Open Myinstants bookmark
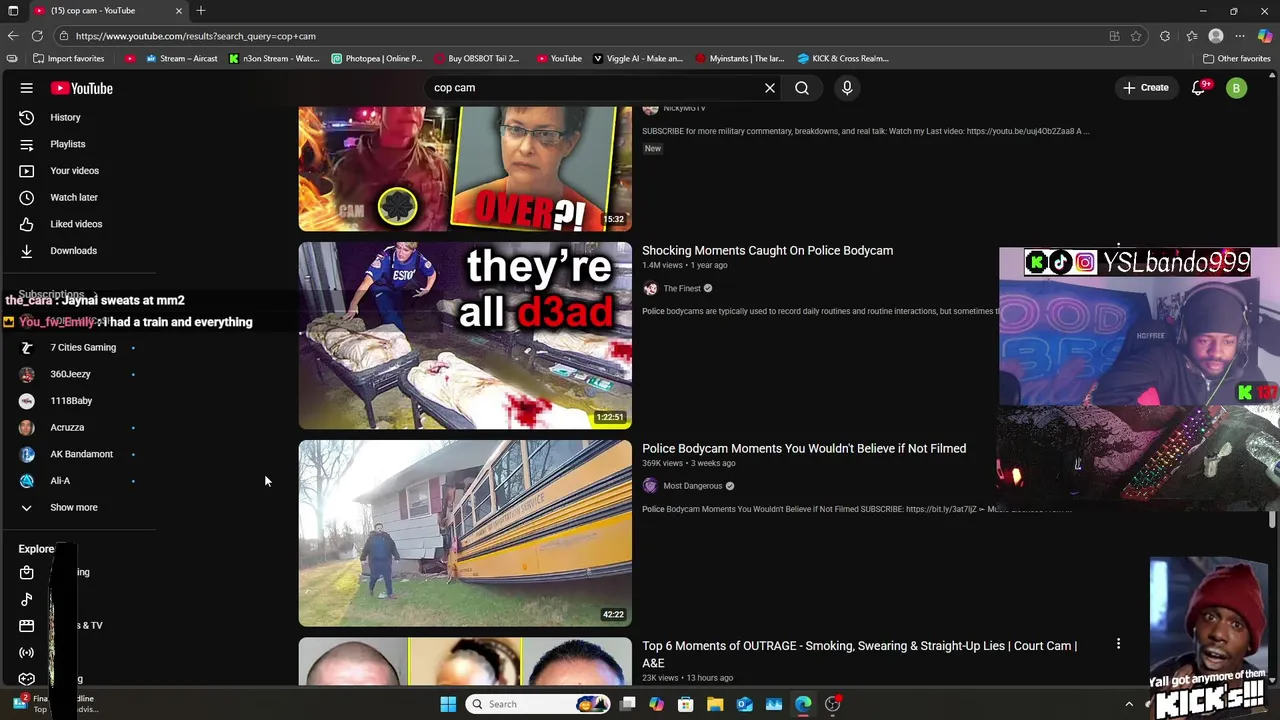 (x=740, y=58)
